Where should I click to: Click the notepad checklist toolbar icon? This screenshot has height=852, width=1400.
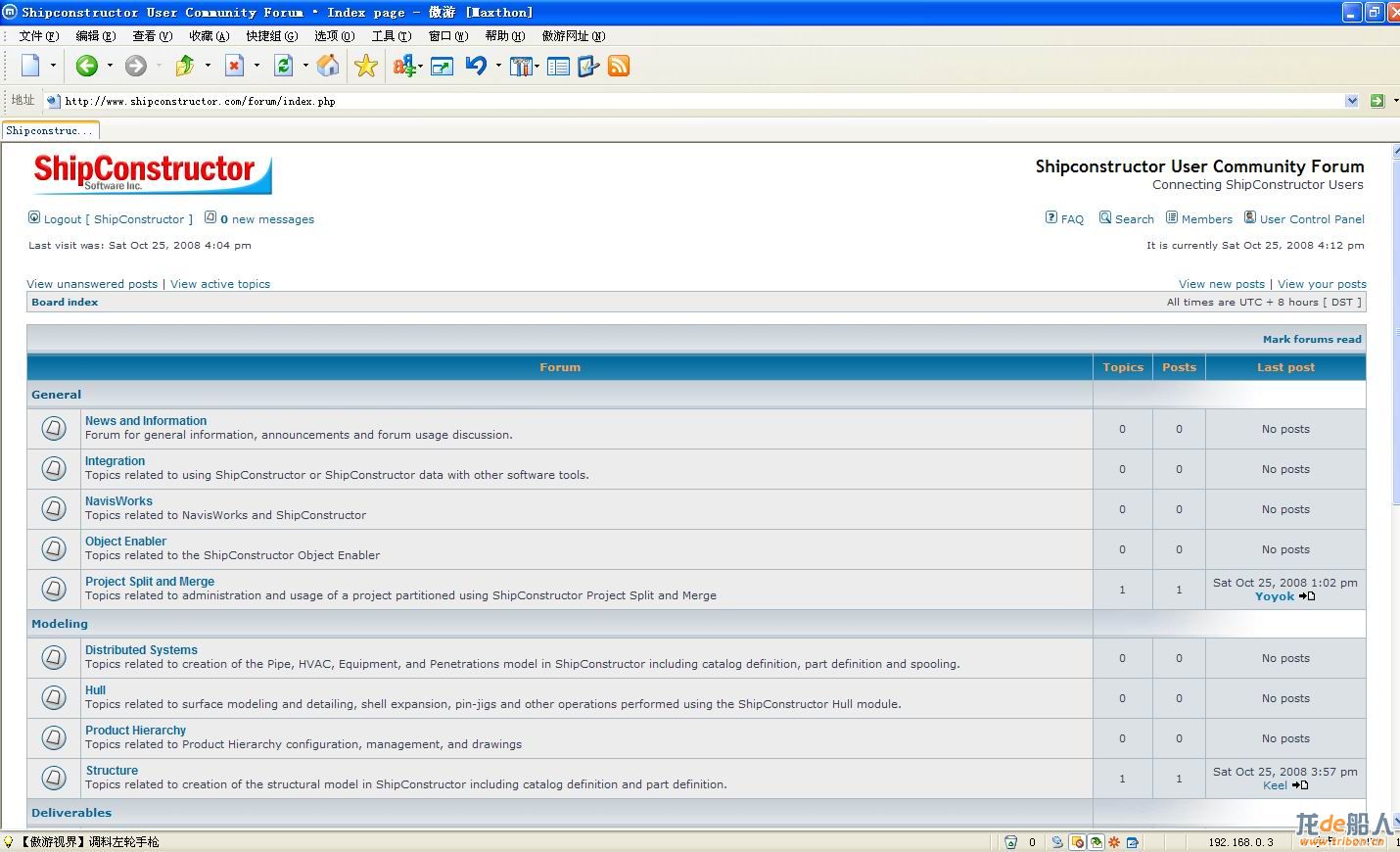pos(588,66)
